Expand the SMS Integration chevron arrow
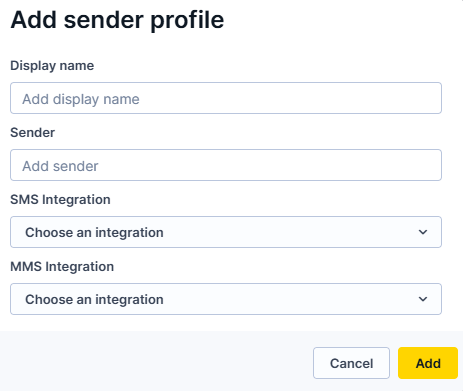463x391 pixels. tap(423, 232)
